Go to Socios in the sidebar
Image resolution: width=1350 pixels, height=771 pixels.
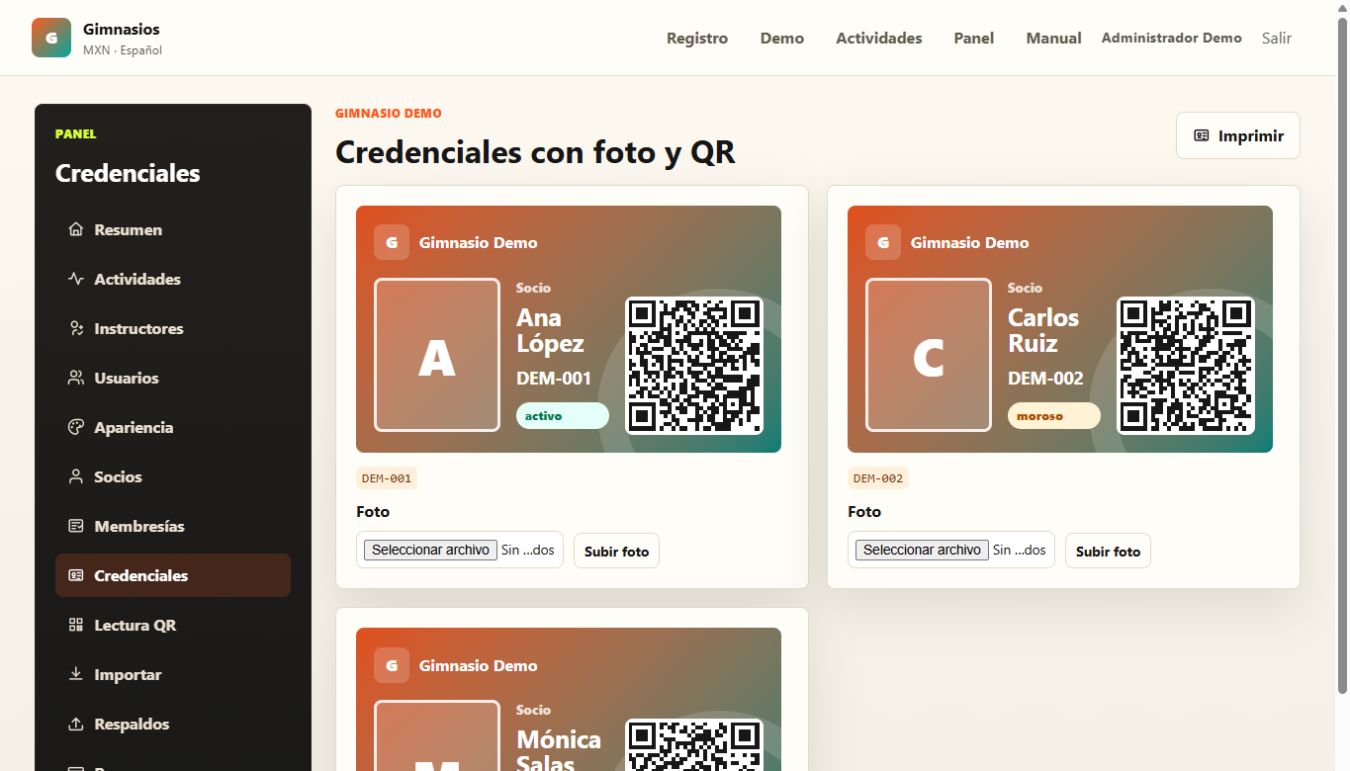173,477
